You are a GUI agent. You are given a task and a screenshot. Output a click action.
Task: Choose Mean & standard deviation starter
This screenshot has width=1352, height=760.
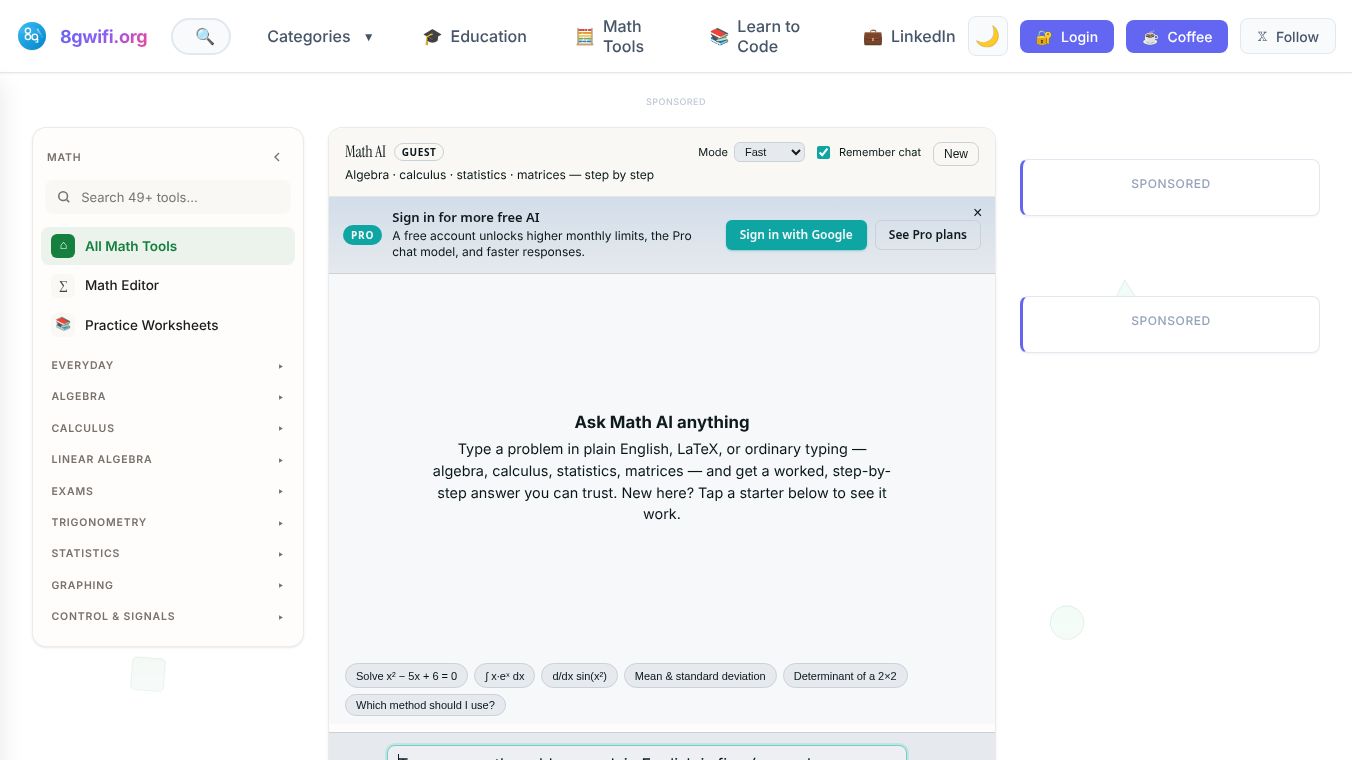700,676
